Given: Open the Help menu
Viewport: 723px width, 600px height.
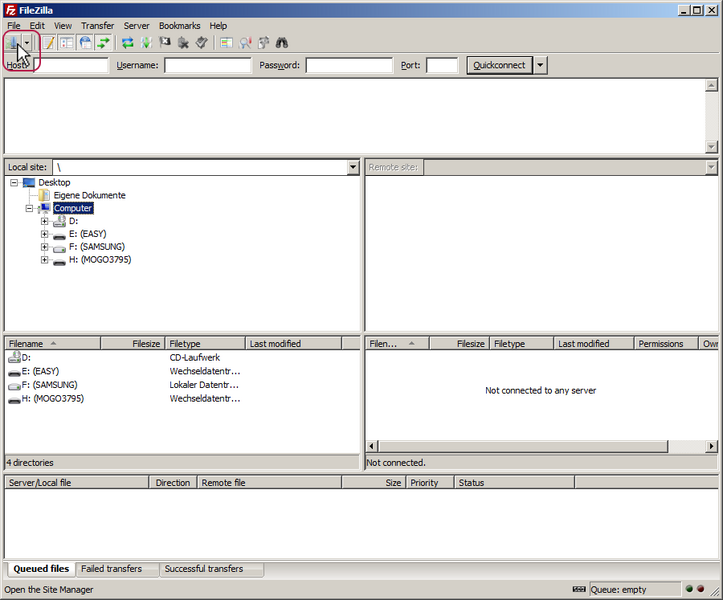Looking at the screenshot, I should [x=218, y=26].
